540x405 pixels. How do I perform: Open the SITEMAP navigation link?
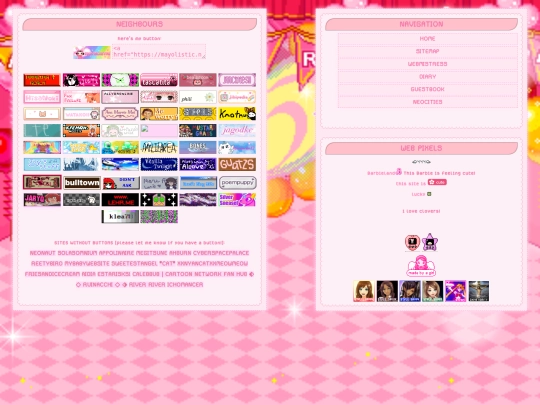point(427,51)
